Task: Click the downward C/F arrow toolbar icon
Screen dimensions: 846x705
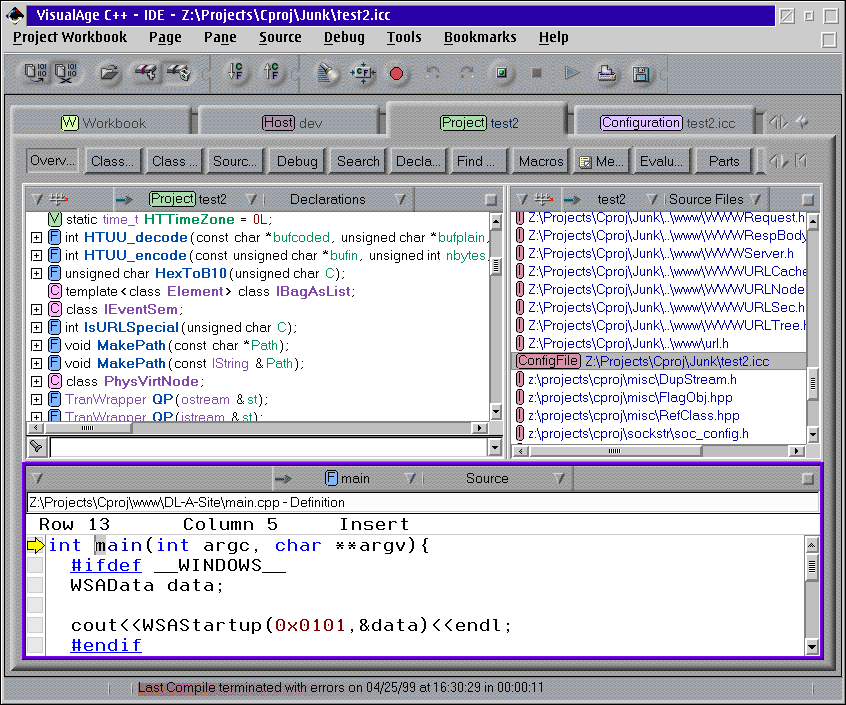Action: tap(235, 72)
